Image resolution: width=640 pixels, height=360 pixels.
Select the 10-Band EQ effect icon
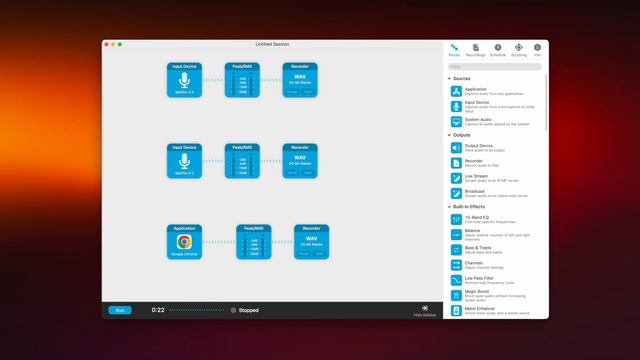[456, 220]
